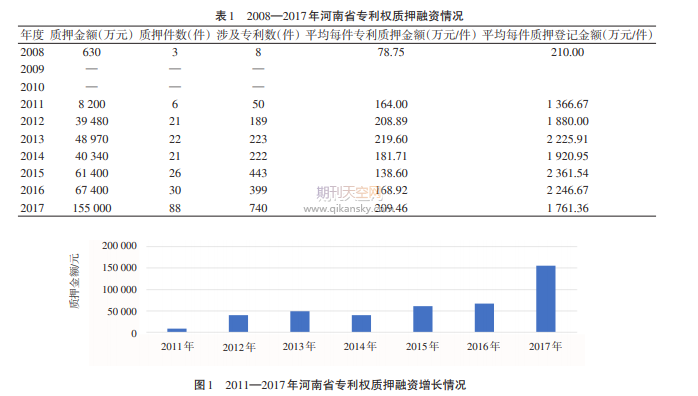
Task: Click the 2013 row year cell
Action: [32, 139]
